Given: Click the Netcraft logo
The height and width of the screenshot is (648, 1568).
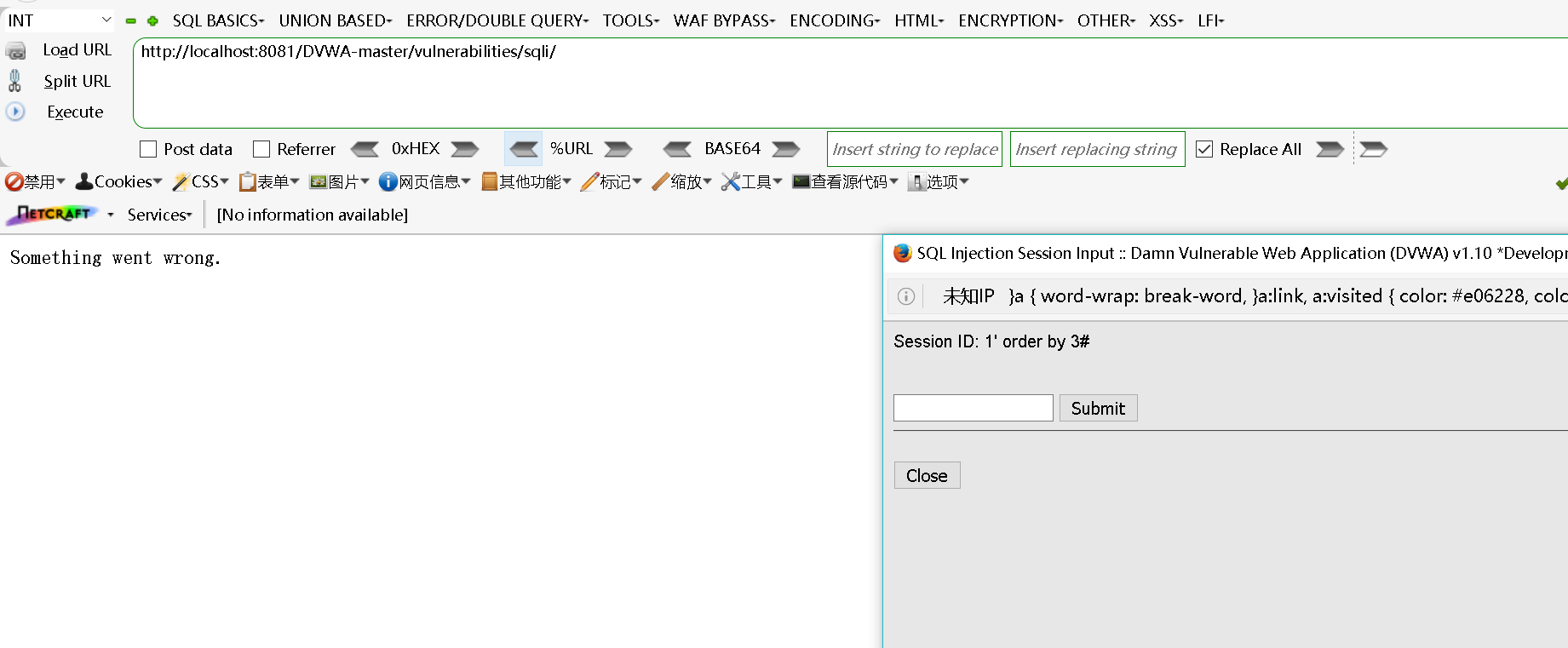Looking at the screenshot, I should (x=53, y=215).
